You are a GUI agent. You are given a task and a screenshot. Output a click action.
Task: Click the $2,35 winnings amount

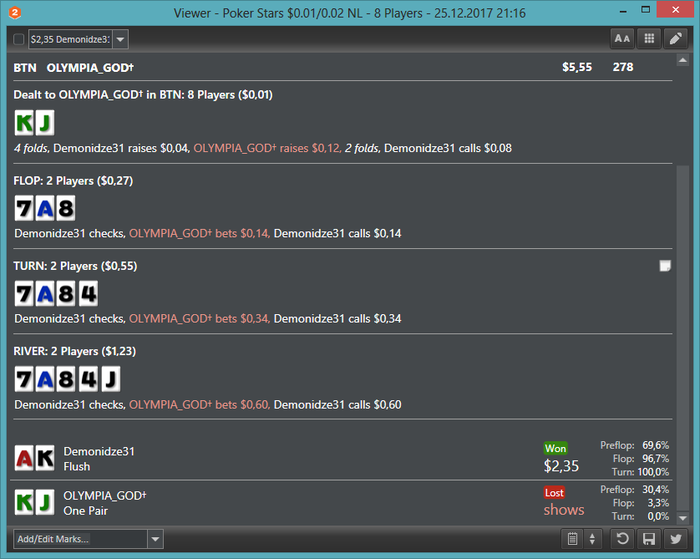pyautogui.click(x=561, y=466)
